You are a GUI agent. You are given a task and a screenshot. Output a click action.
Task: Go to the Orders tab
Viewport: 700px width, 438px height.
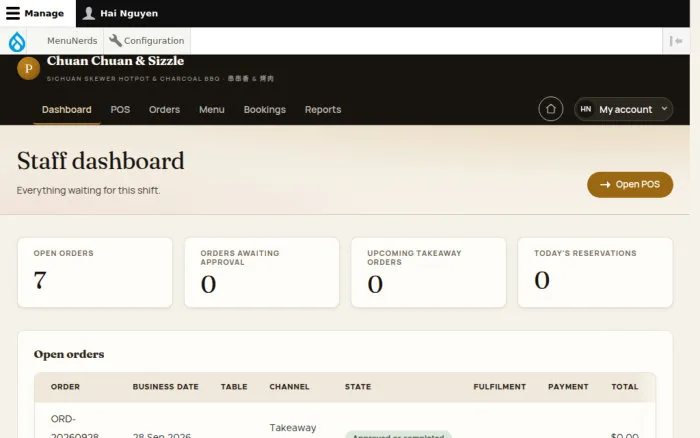tap(164, 110)
